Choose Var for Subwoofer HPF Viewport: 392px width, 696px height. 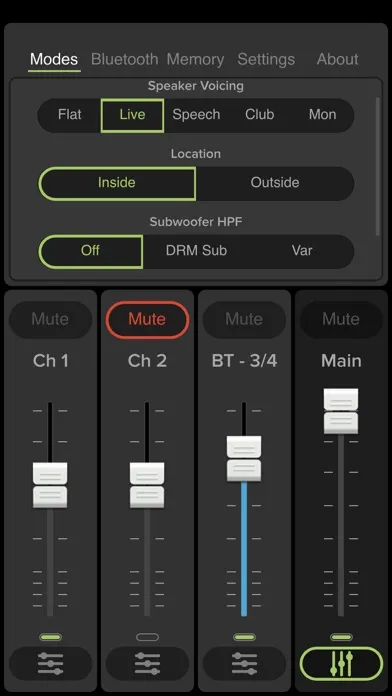(x=302, y=251)
